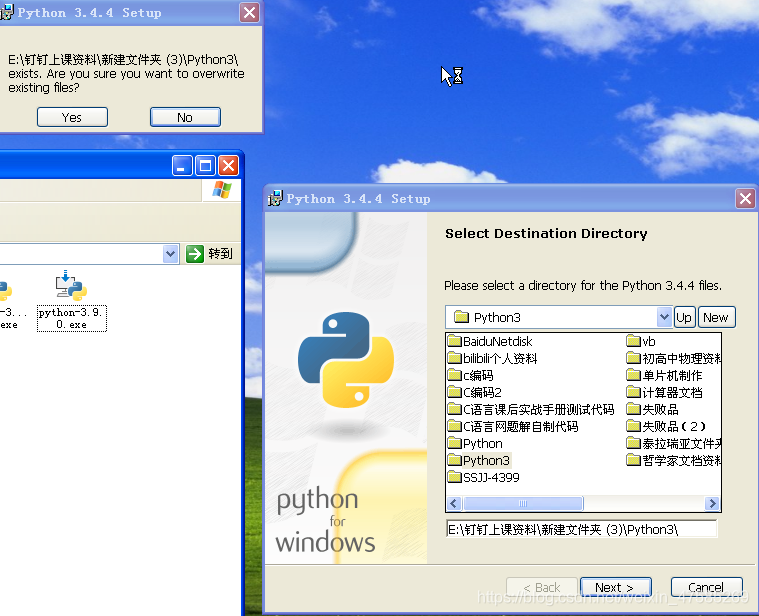Click the directory list right scroll arrow

tap(712, 503)
